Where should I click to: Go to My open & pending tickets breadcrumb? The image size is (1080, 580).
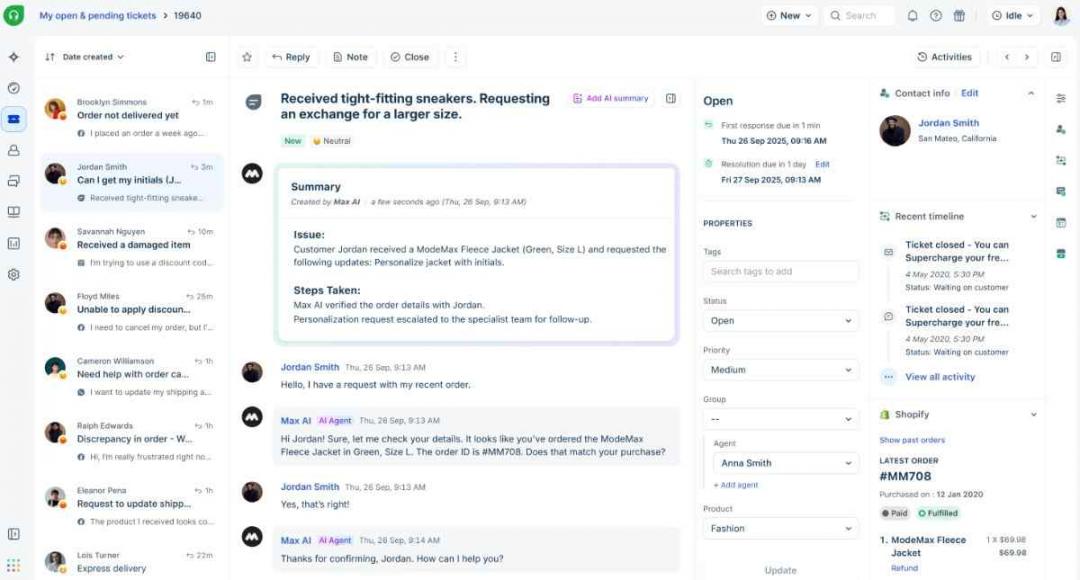(97, 15)
